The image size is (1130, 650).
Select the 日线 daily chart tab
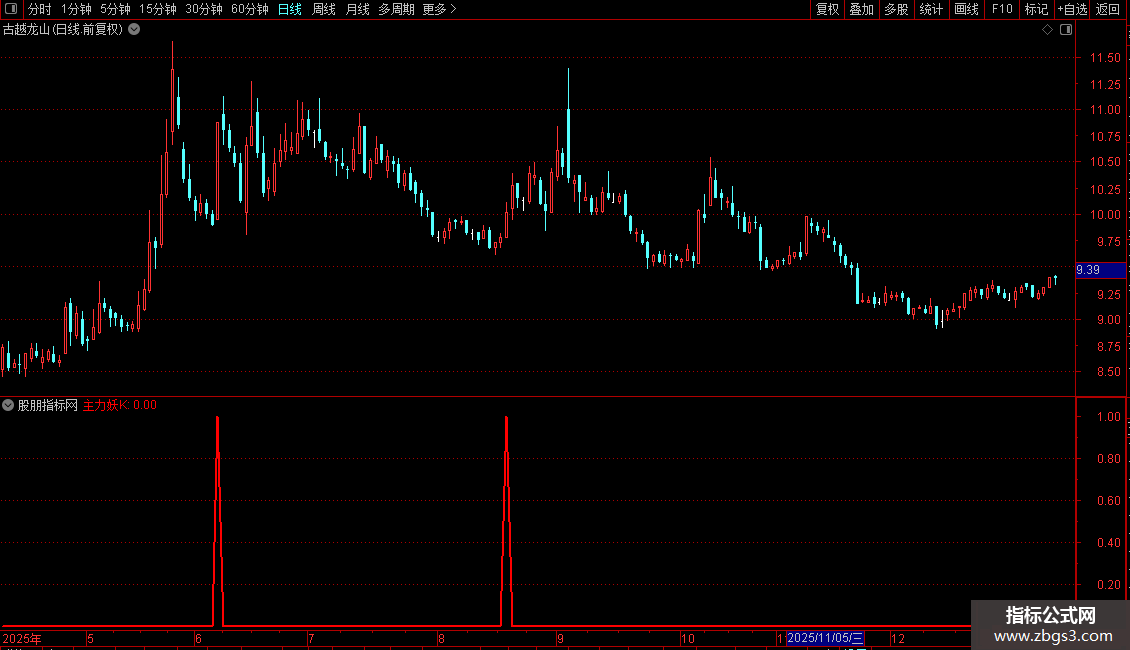tap(290, 9)
